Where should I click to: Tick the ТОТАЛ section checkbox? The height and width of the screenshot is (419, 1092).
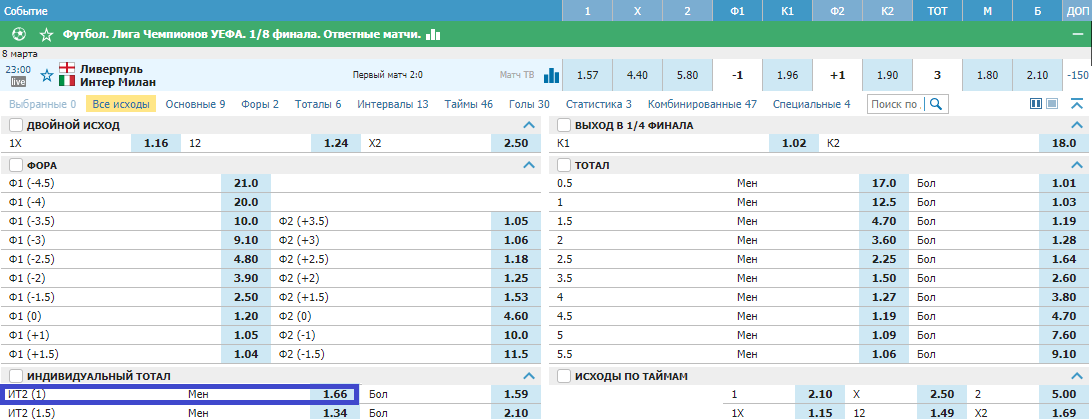(x=564, y=166)
